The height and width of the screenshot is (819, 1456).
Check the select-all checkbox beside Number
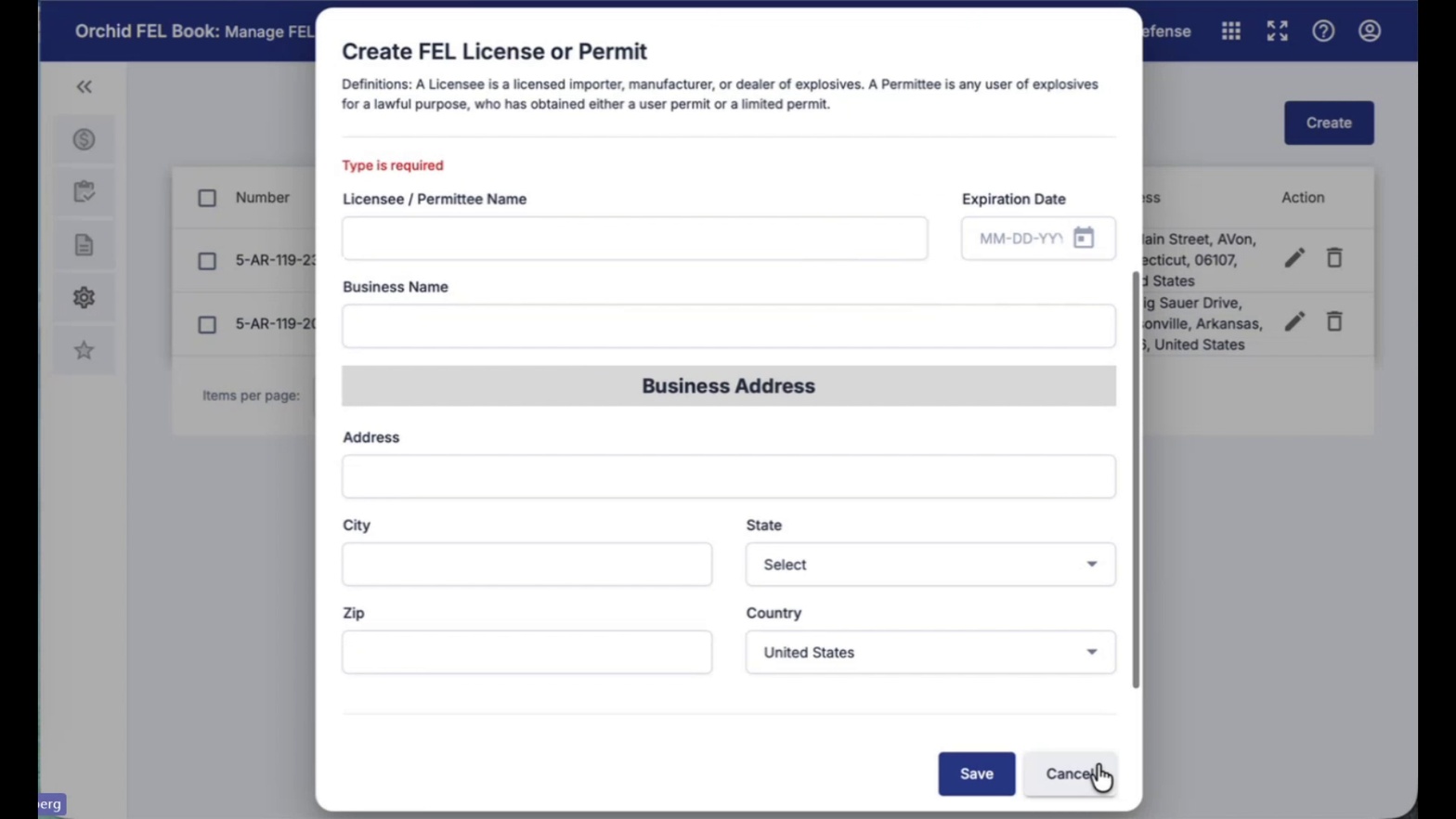(x=207, y=198)
